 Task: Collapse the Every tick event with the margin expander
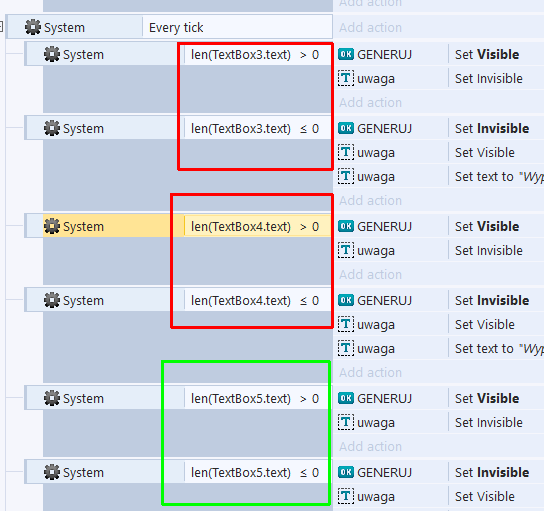coord(1,26)
